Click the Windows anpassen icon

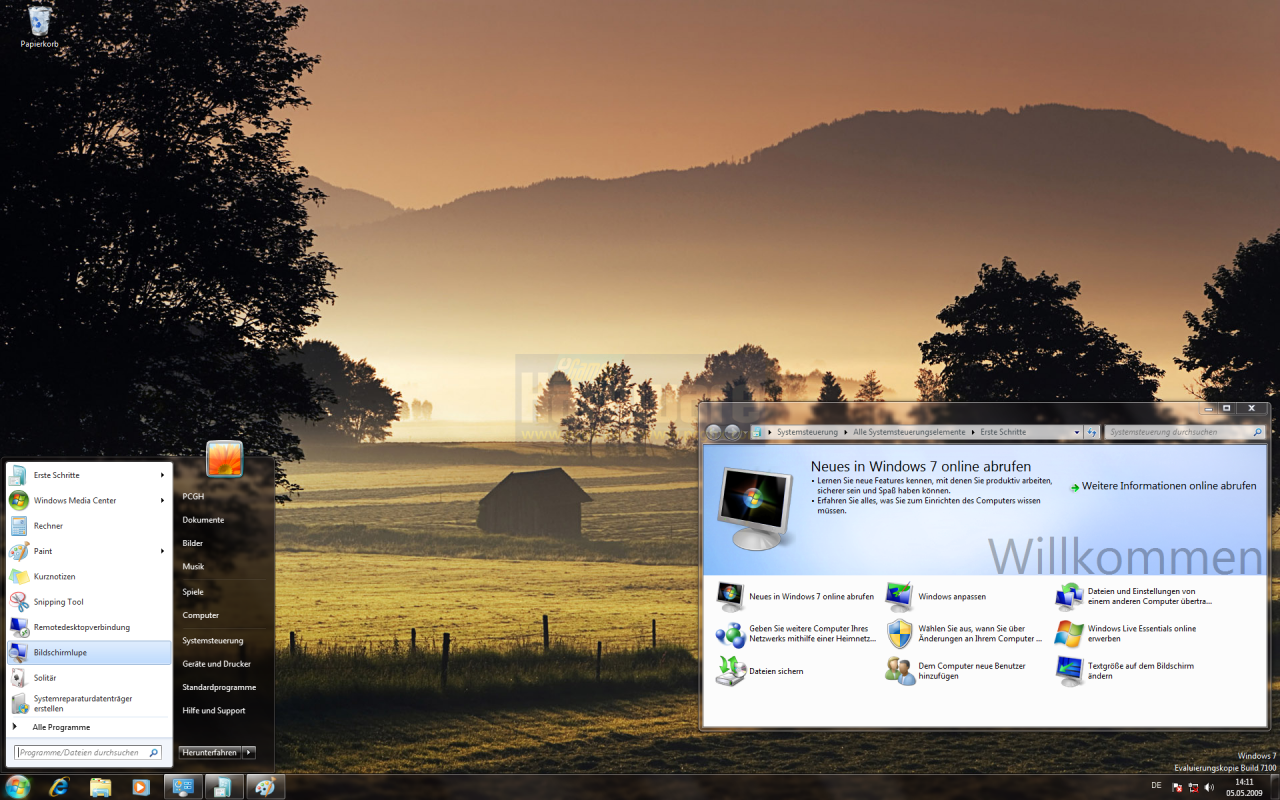(899, 596)
